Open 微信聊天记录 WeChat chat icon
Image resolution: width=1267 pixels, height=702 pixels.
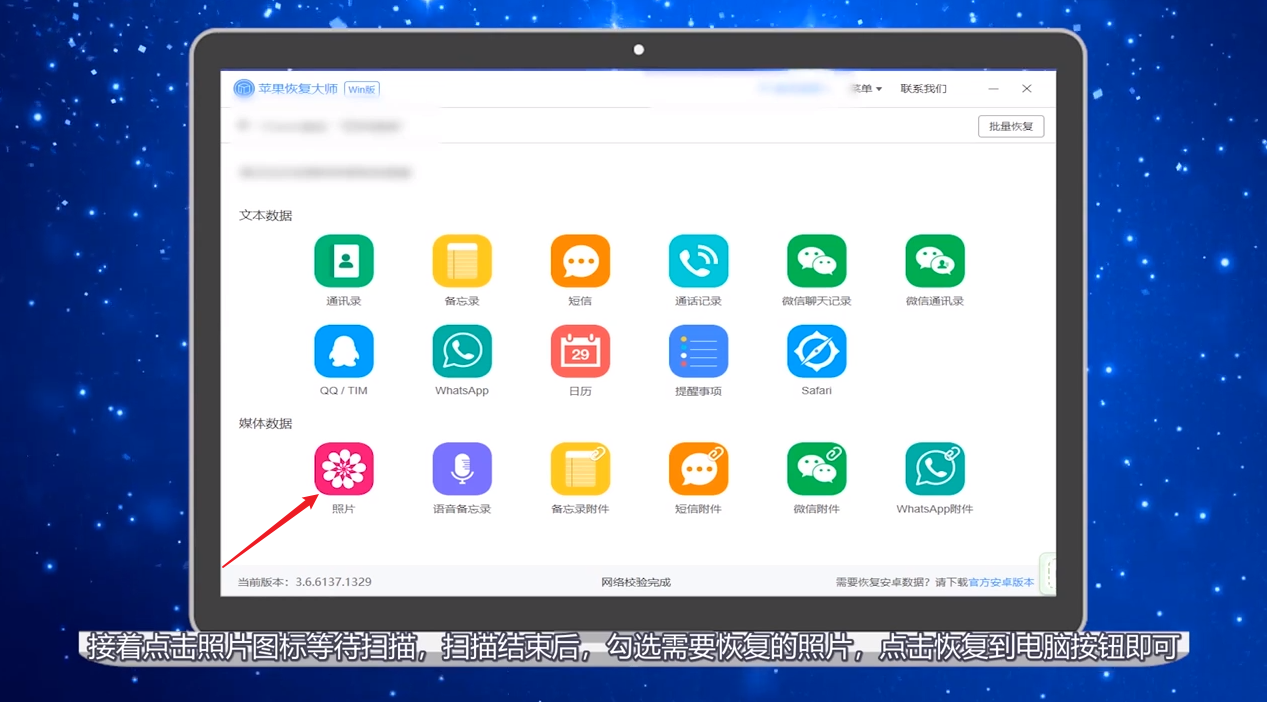point(816,261)
